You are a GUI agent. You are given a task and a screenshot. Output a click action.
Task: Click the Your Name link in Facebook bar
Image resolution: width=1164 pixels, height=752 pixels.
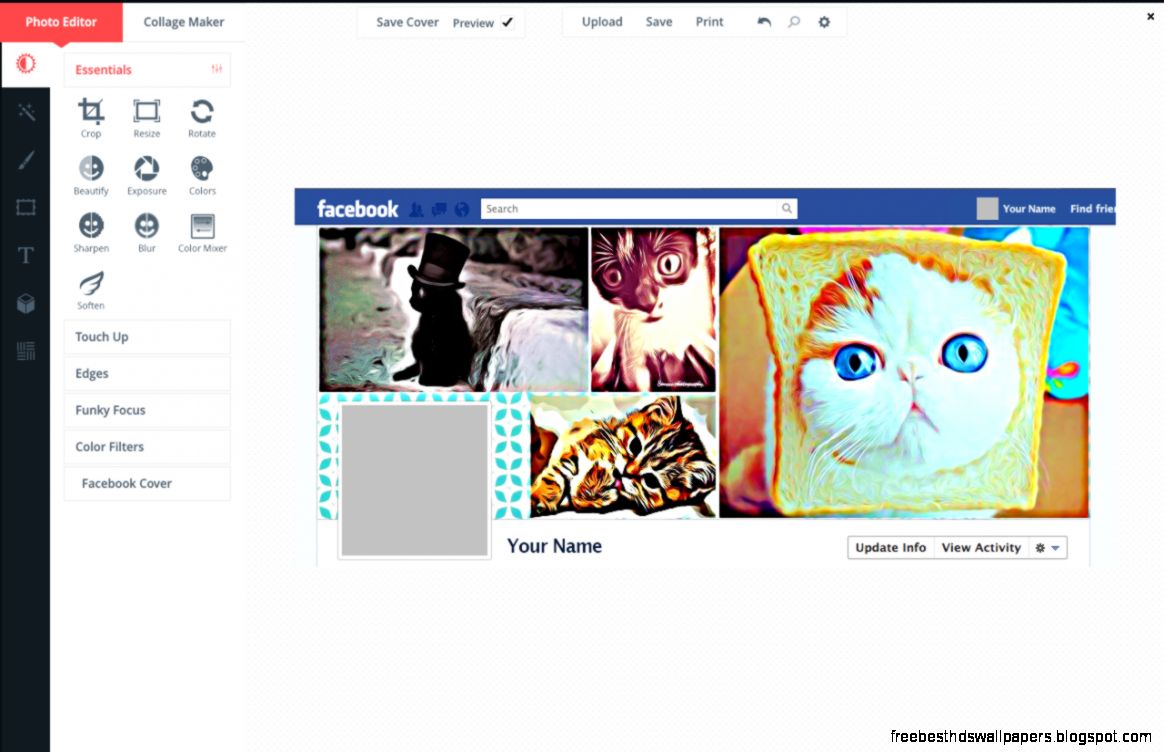tap(1029, 209)
